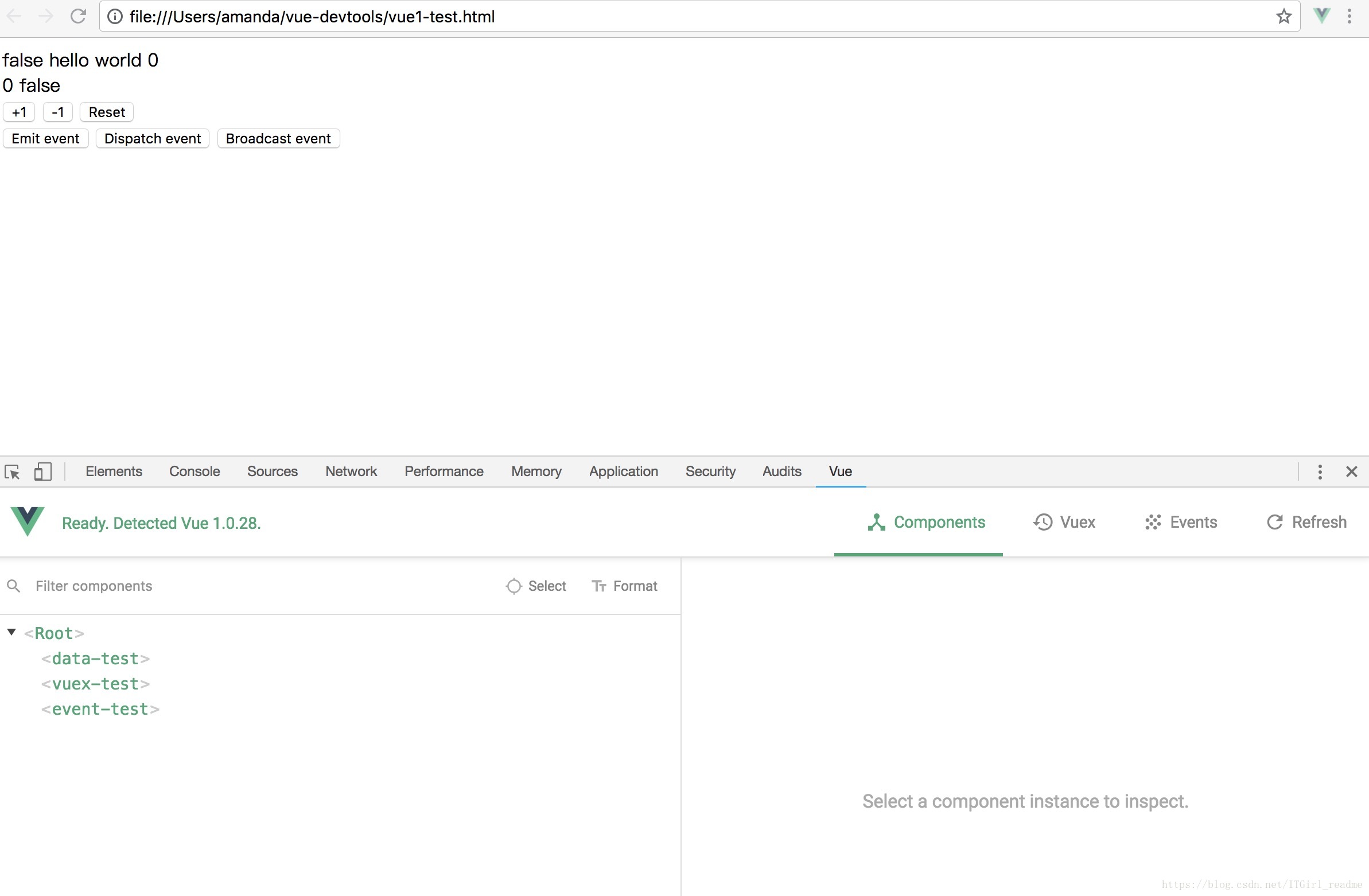Click the Broadcast event button

point(278,139)
